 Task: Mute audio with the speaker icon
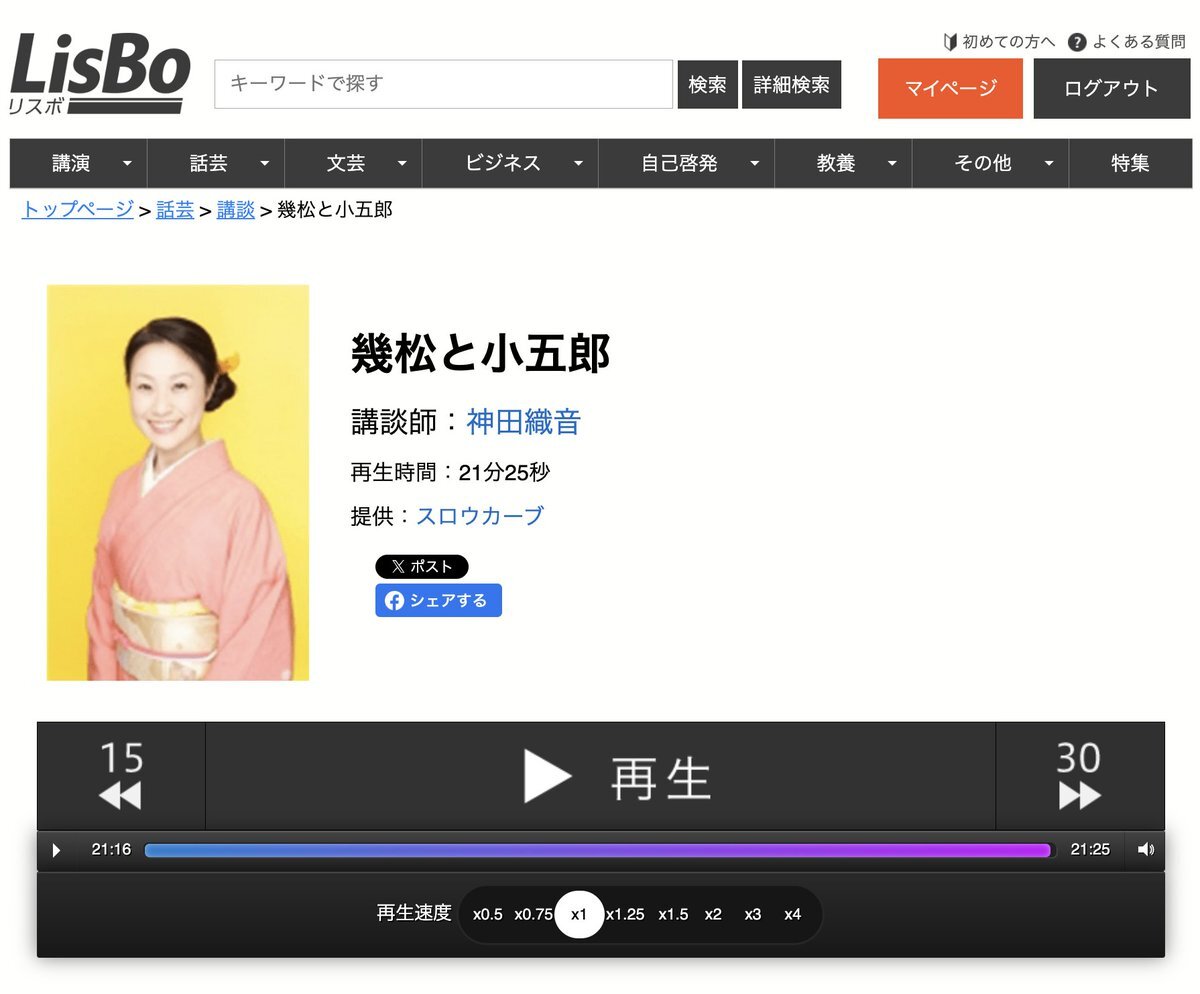[x=1146, y=850]
